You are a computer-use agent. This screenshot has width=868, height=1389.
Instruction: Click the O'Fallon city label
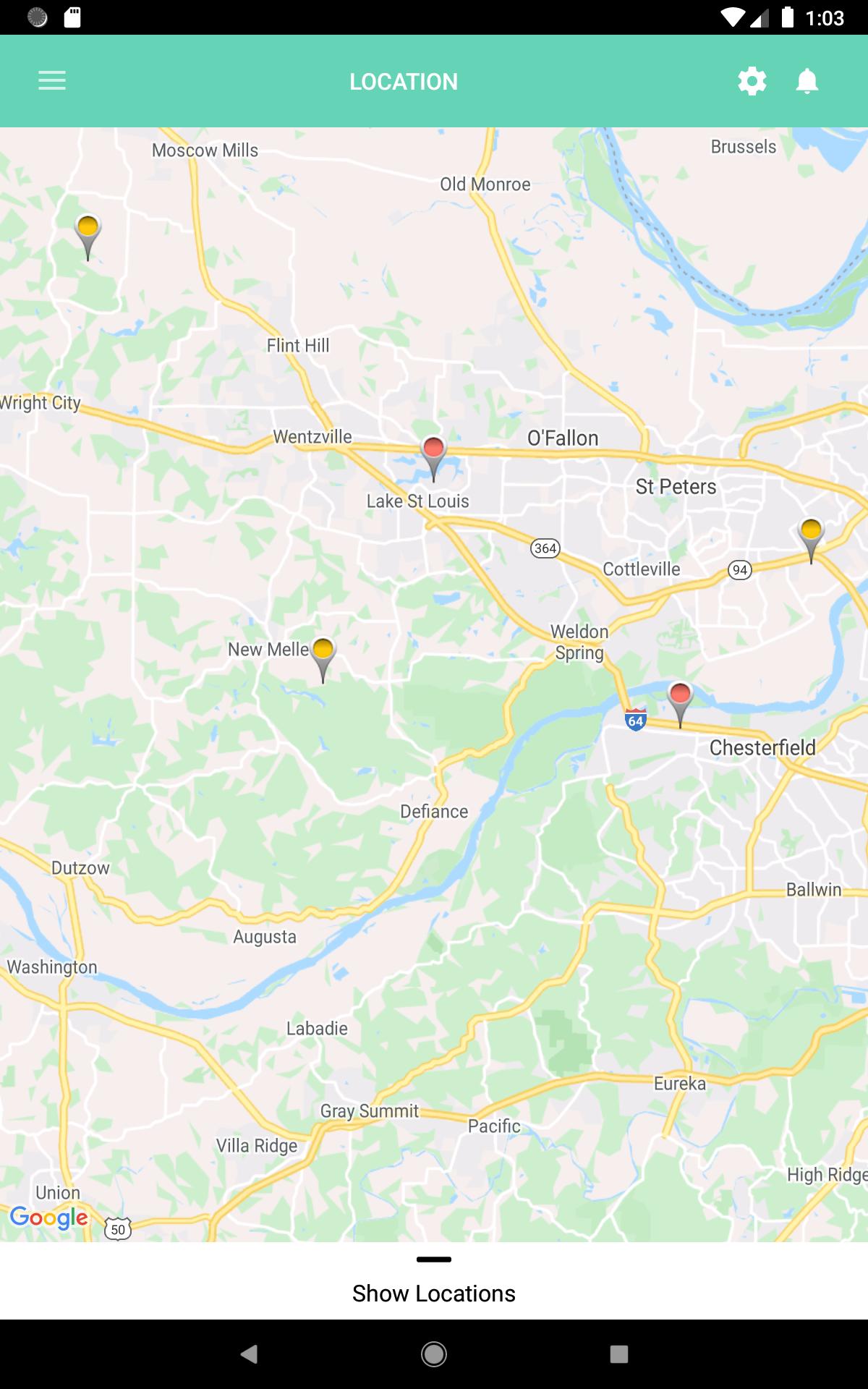(563, 438)
